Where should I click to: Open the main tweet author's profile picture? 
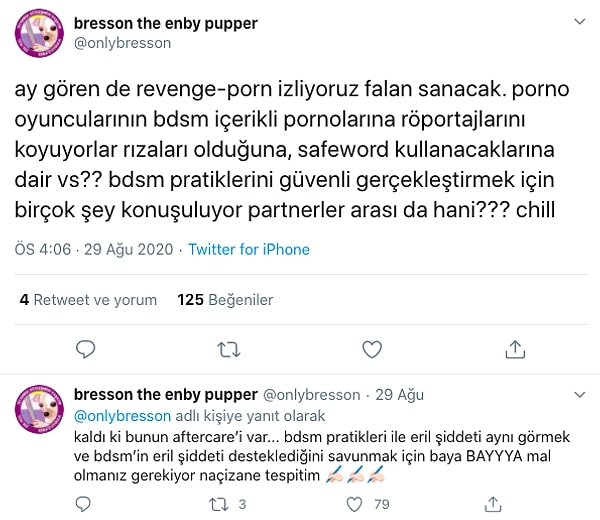40,34
